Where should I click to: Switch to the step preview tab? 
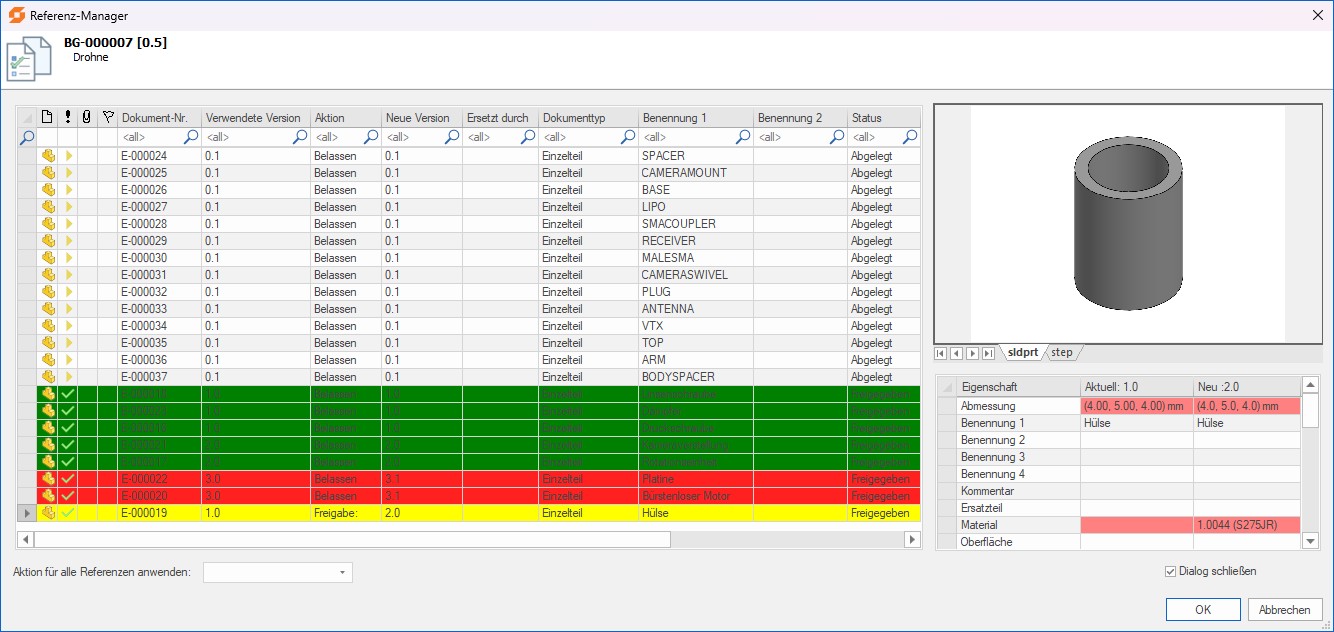coord(1062,353)
